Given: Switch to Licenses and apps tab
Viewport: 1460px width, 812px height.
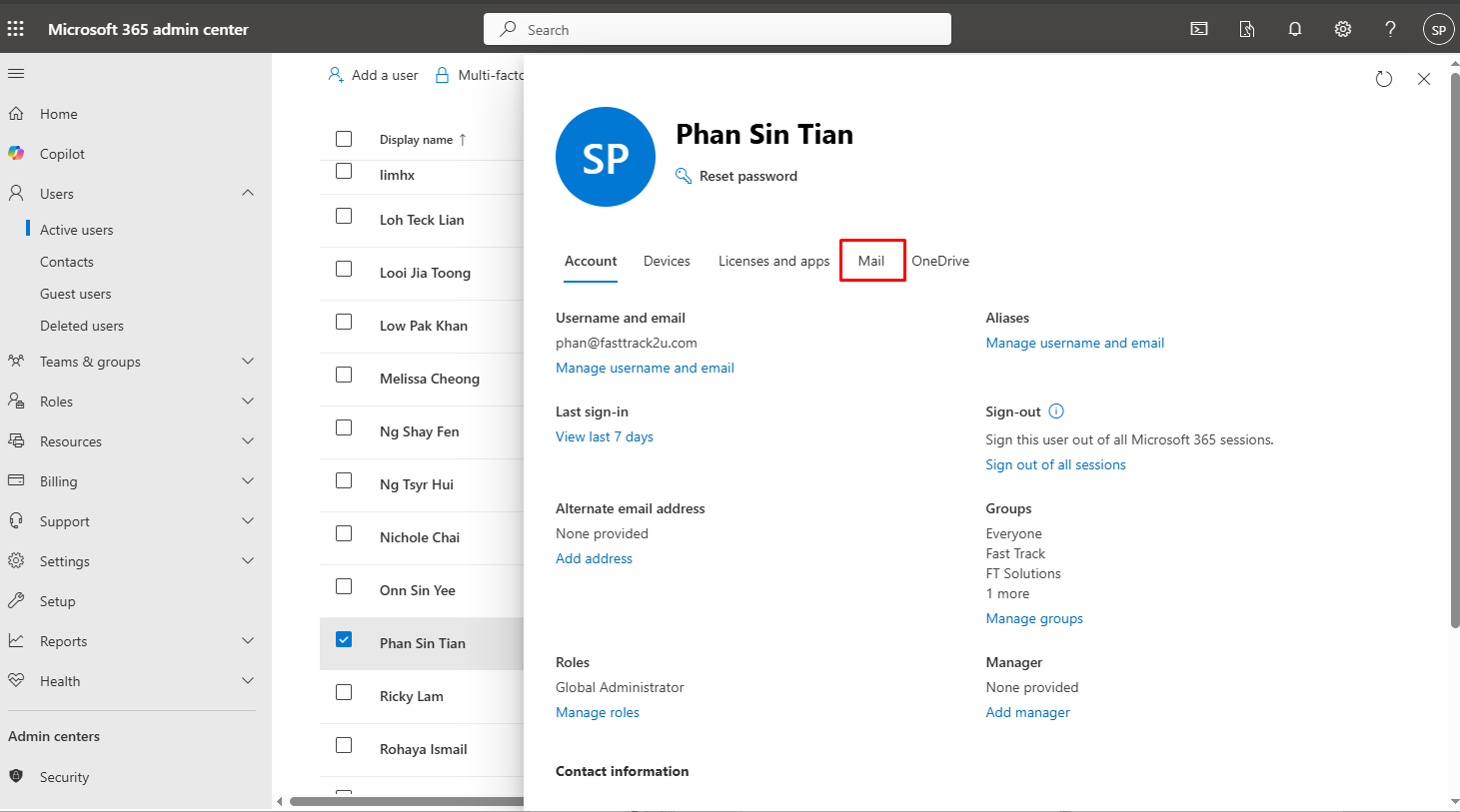Looking at the screenshot, I should point(774,261).
